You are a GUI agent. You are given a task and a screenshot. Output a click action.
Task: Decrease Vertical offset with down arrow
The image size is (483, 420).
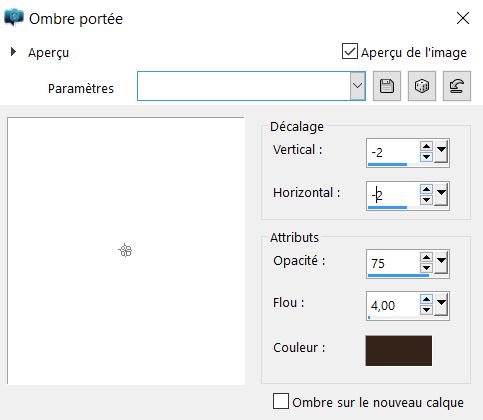(426, 157)
